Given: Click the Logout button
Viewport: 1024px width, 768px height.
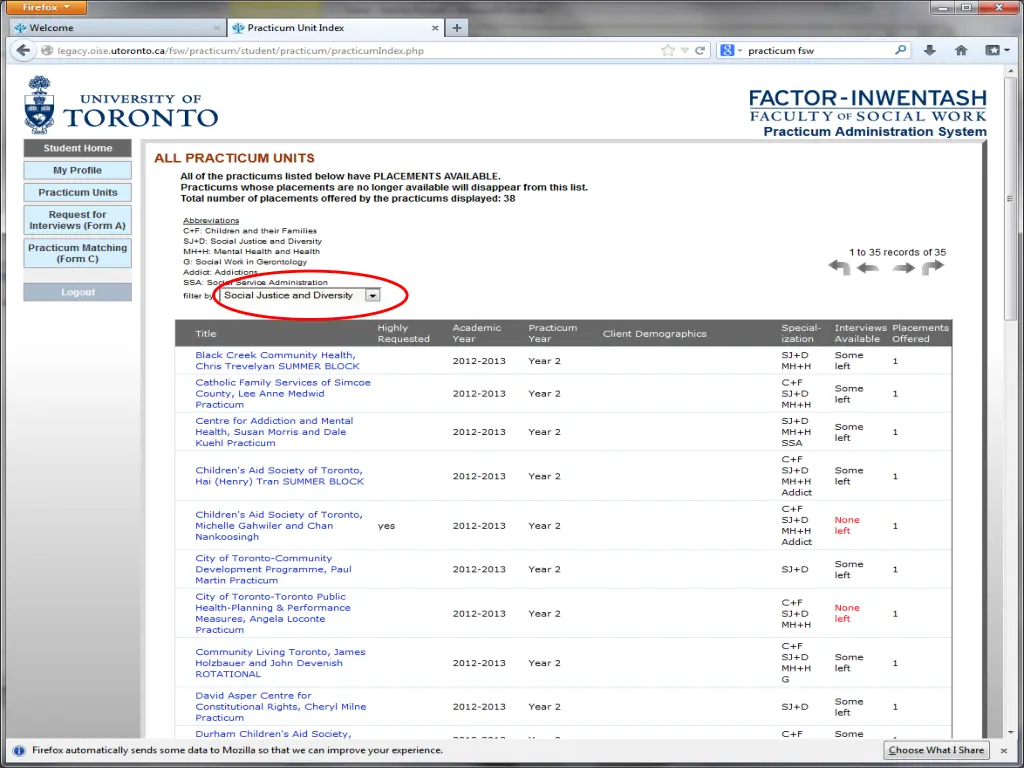Looking at the screenshot, I should (78, 292).
